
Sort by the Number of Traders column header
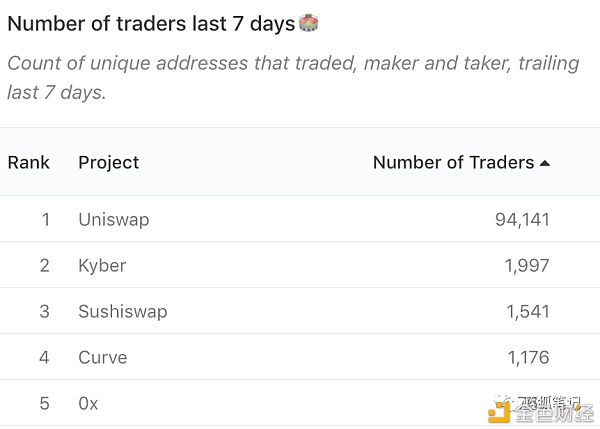[x=453, y=162]
